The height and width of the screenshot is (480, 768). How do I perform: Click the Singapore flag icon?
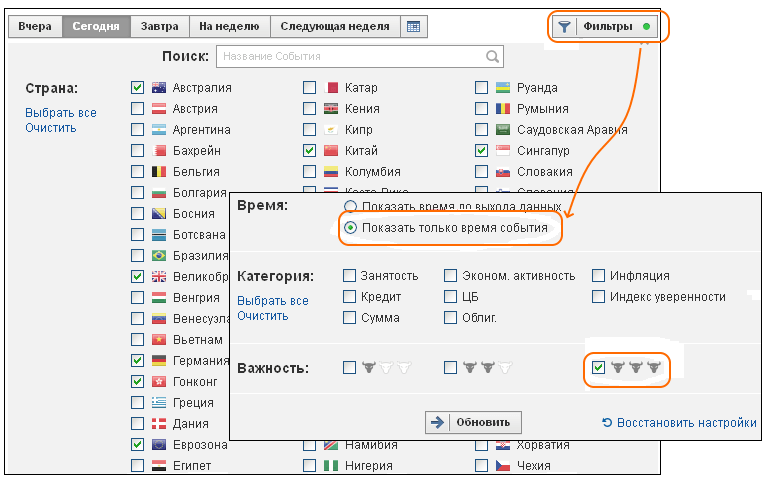[503, 151]
